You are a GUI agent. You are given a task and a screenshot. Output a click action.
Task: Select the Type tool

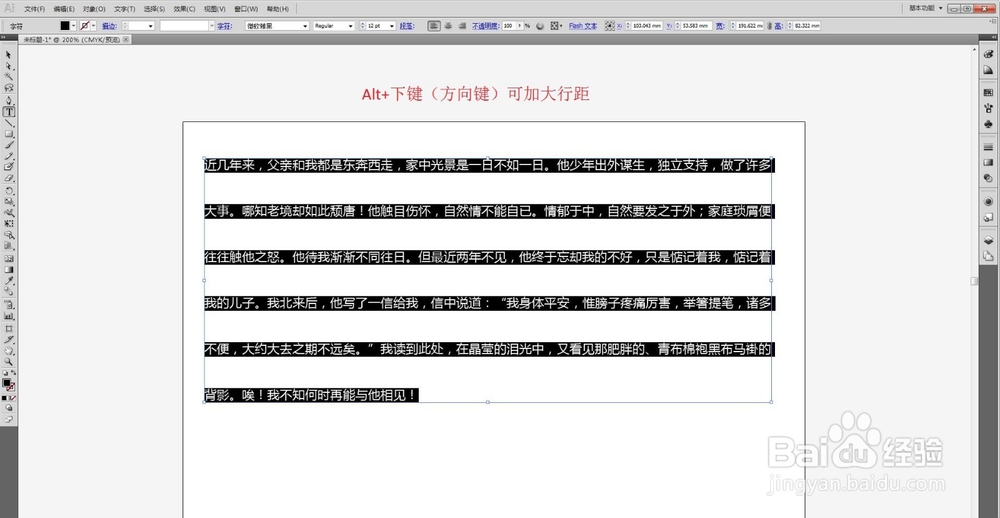coord(9,112)
